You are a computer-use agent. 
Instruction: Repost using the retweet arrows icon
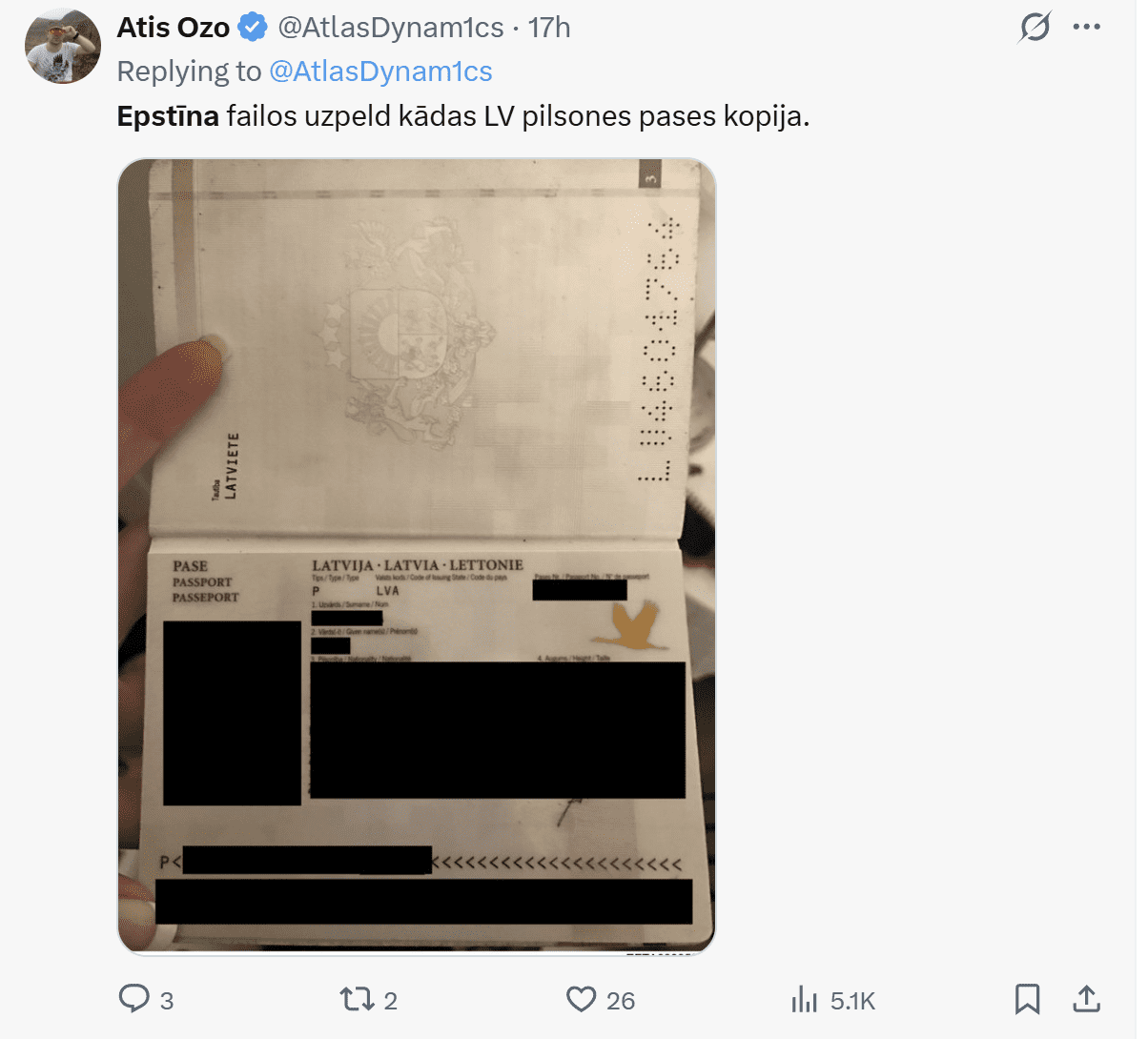point(357,999)
